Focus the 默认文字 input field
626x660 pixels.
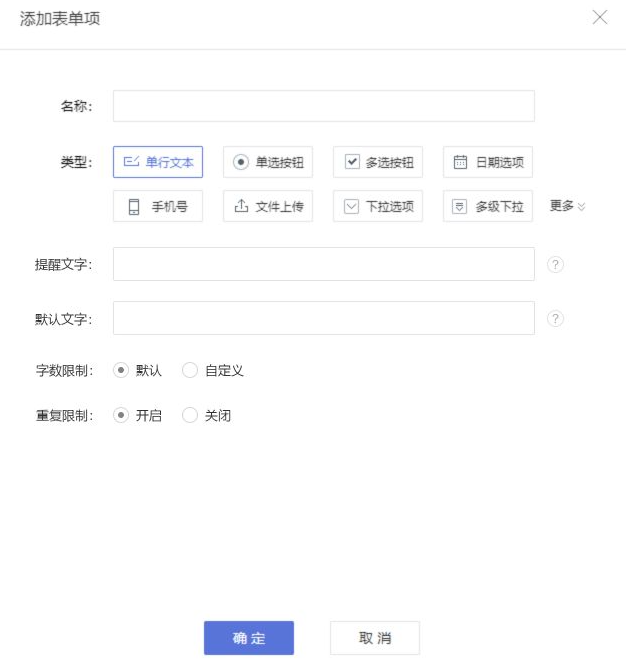(x=324, y=318)
